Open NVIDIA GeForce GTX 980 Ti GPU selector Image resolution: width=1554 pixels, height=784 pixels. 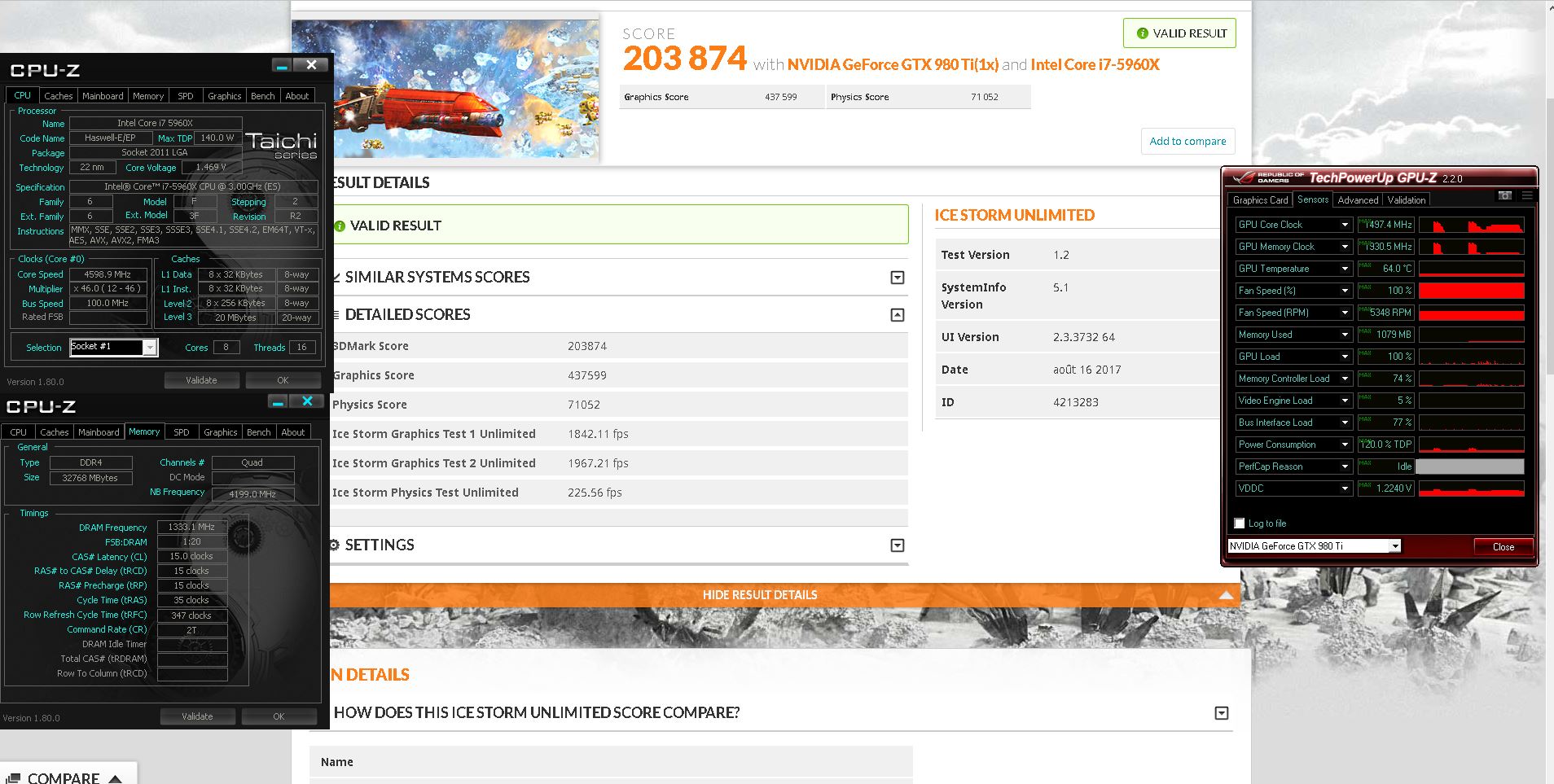(1315, 546)
